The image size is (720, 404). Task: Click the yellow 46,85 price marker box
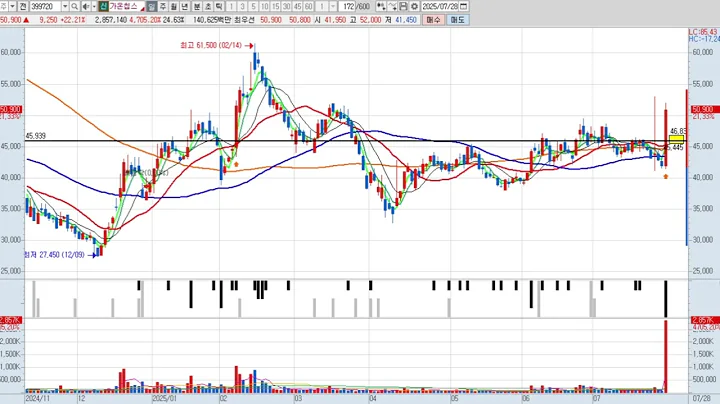click(676, 139)
